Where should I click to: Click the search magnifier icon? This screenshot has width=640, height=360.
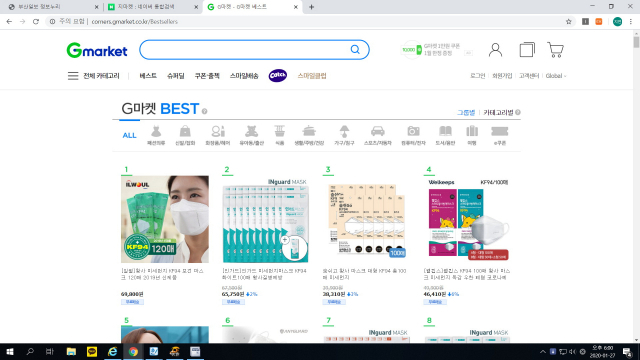coord(355,49)
